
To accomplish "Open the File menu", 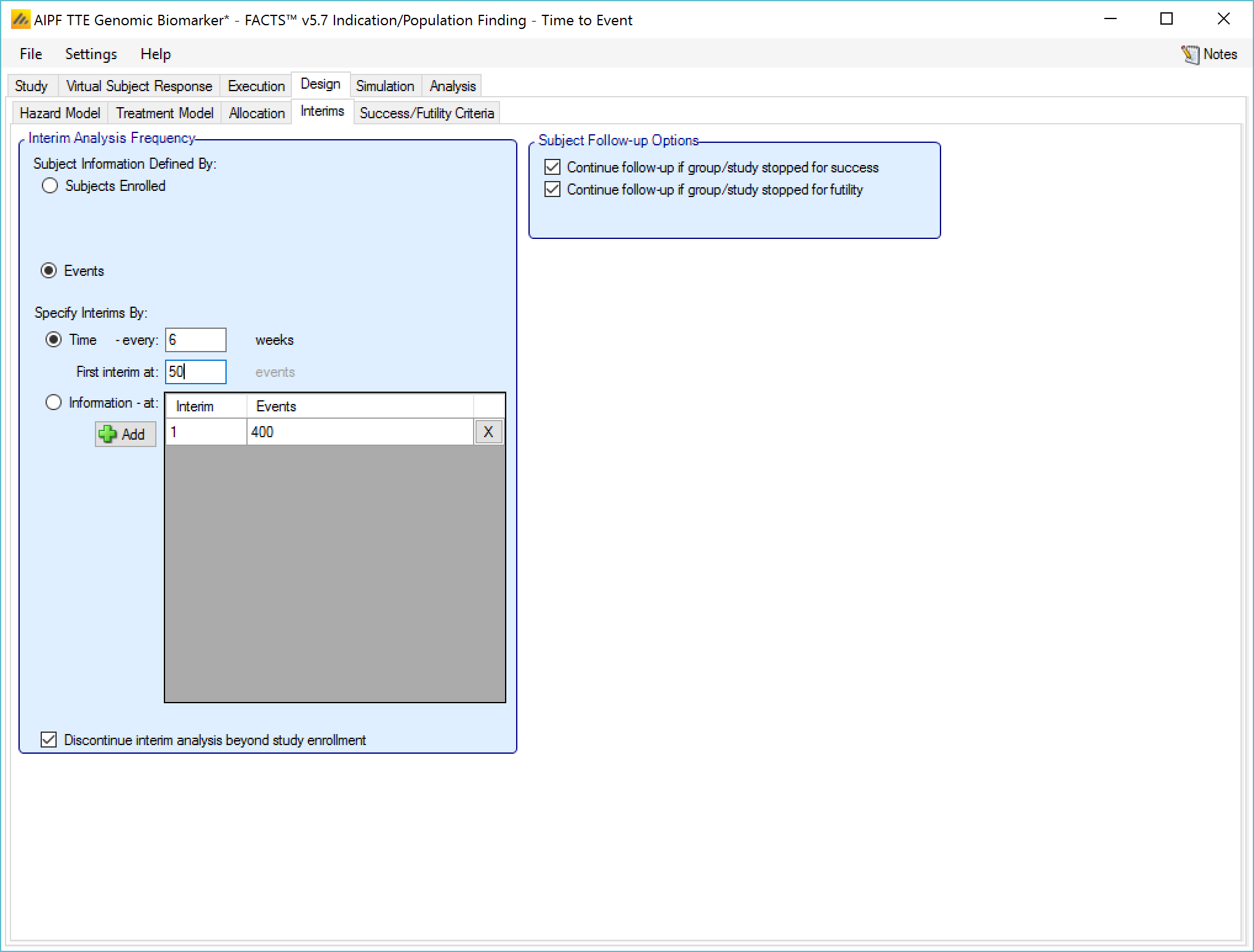I will click(x=31, y=54).
